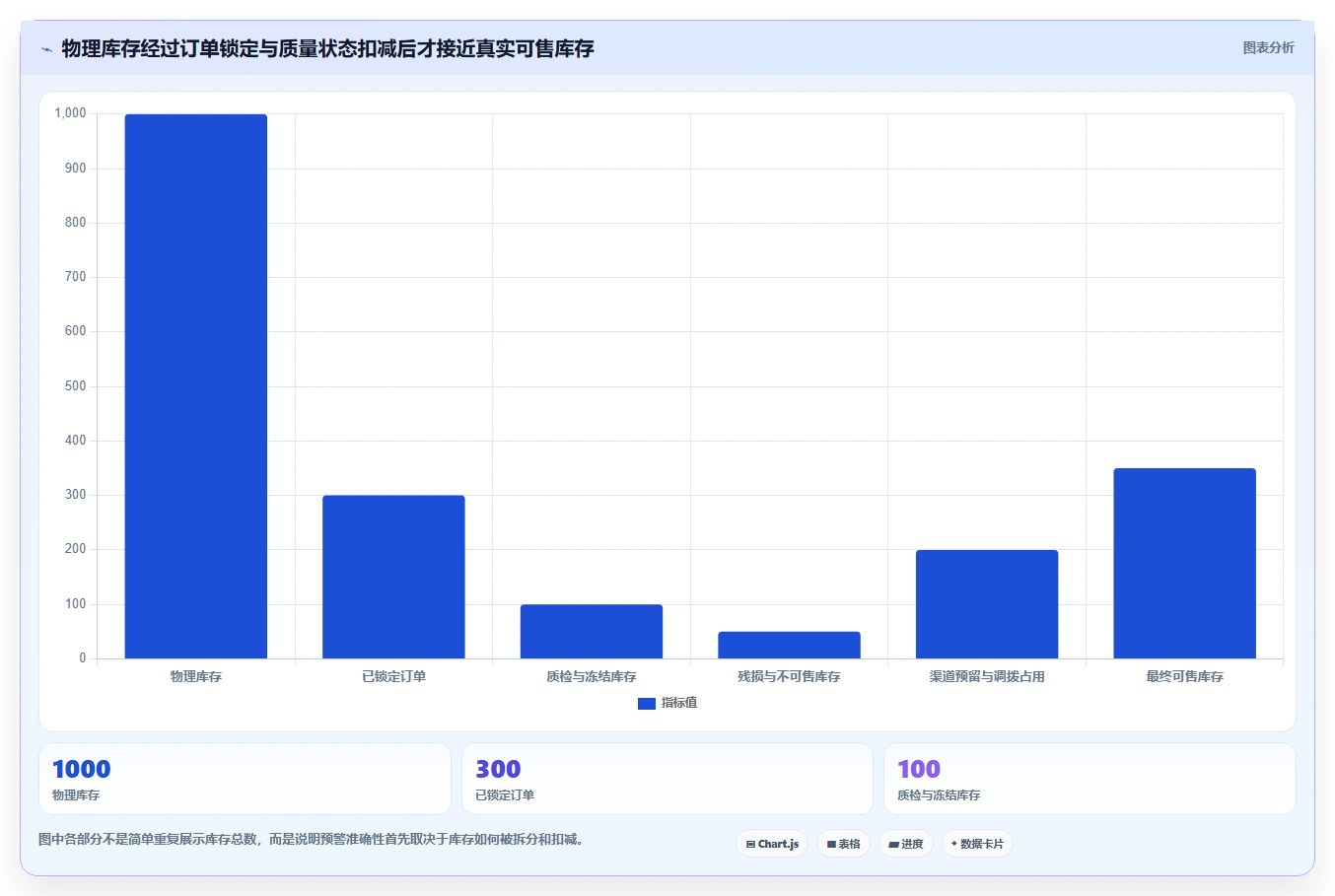Click the y-axis value 500

tap(75, 385)
